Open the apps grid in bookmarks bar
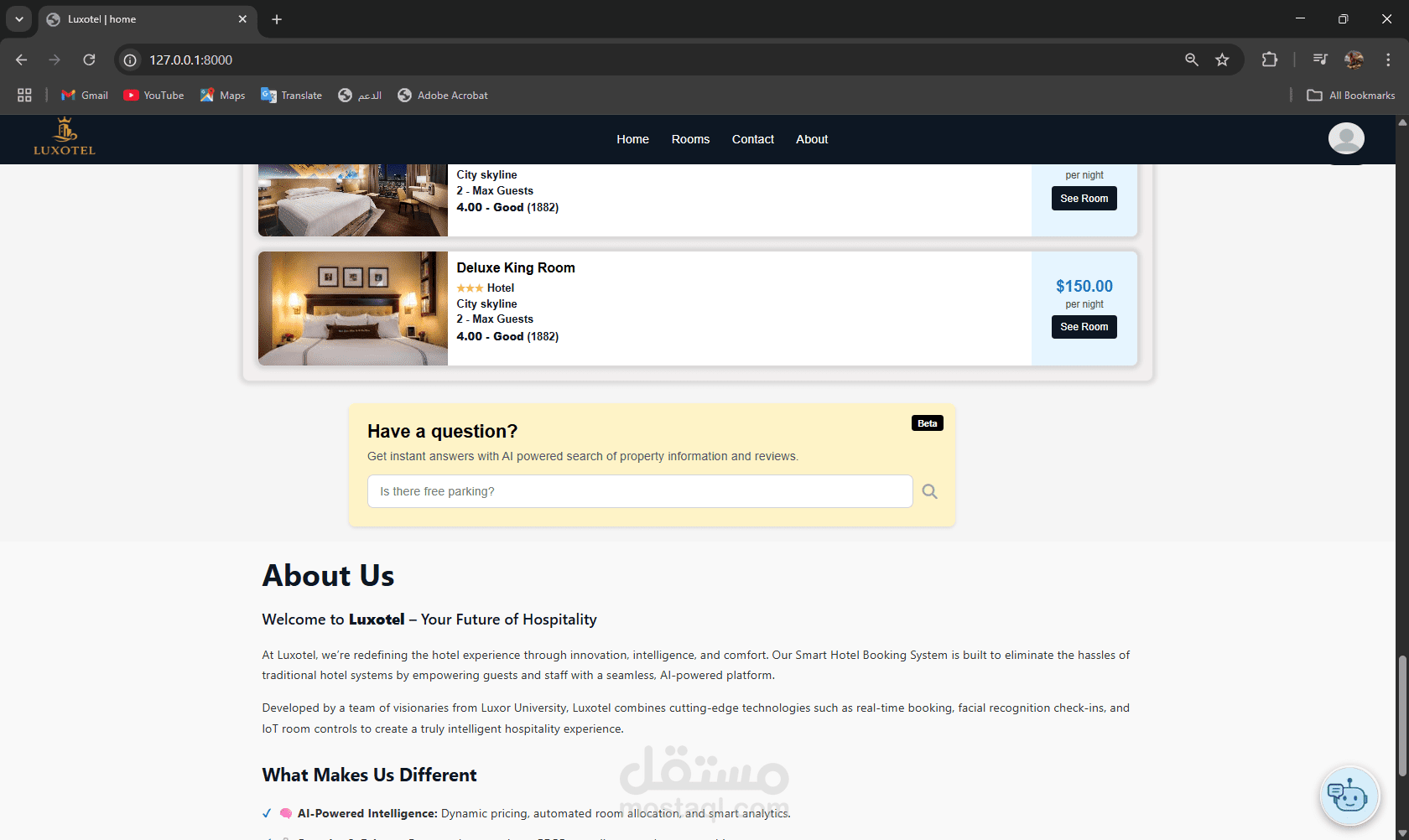 pos(24,96)
